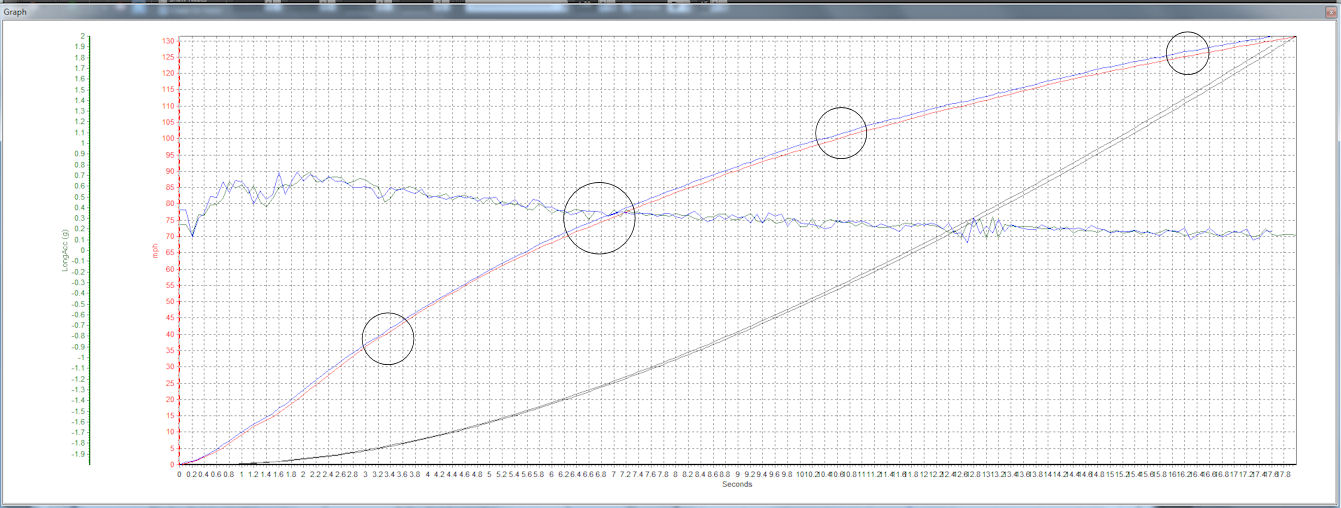Click the 5 label on the Seconds axis
The height and width of the screenshot is (508, 1341).
489,474
